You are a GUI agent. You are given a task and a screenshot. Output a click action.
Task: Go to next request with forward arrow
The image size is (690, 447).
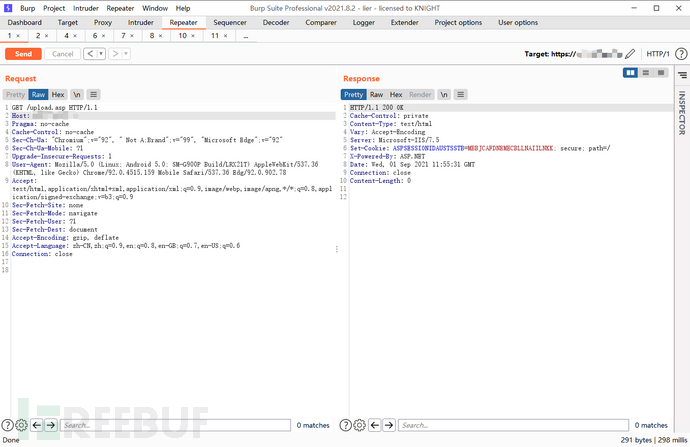coord(115,54)
